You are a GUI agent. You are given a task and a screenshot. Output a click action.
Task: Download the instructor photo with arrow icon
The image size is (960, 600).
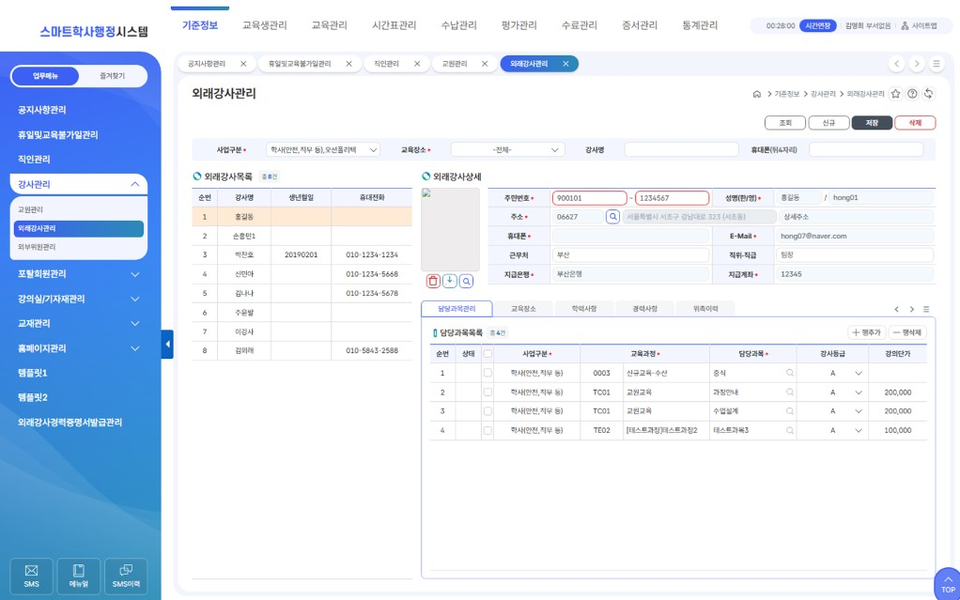pyautogui.click(x=449, y=281)
